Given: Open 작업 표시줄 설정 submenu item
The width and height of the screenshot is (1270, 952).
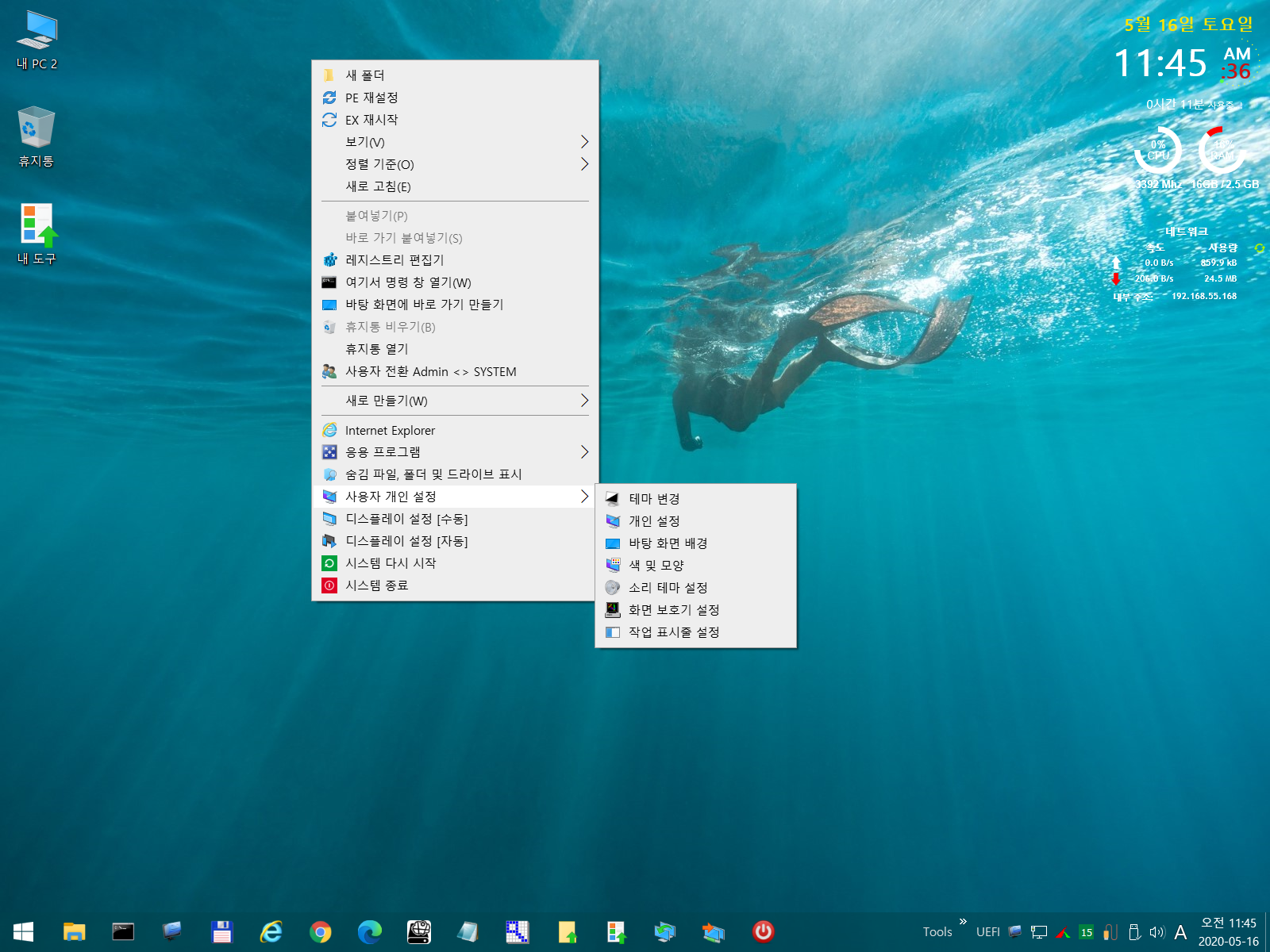Looking at the screenshot, I should point(695,632).
